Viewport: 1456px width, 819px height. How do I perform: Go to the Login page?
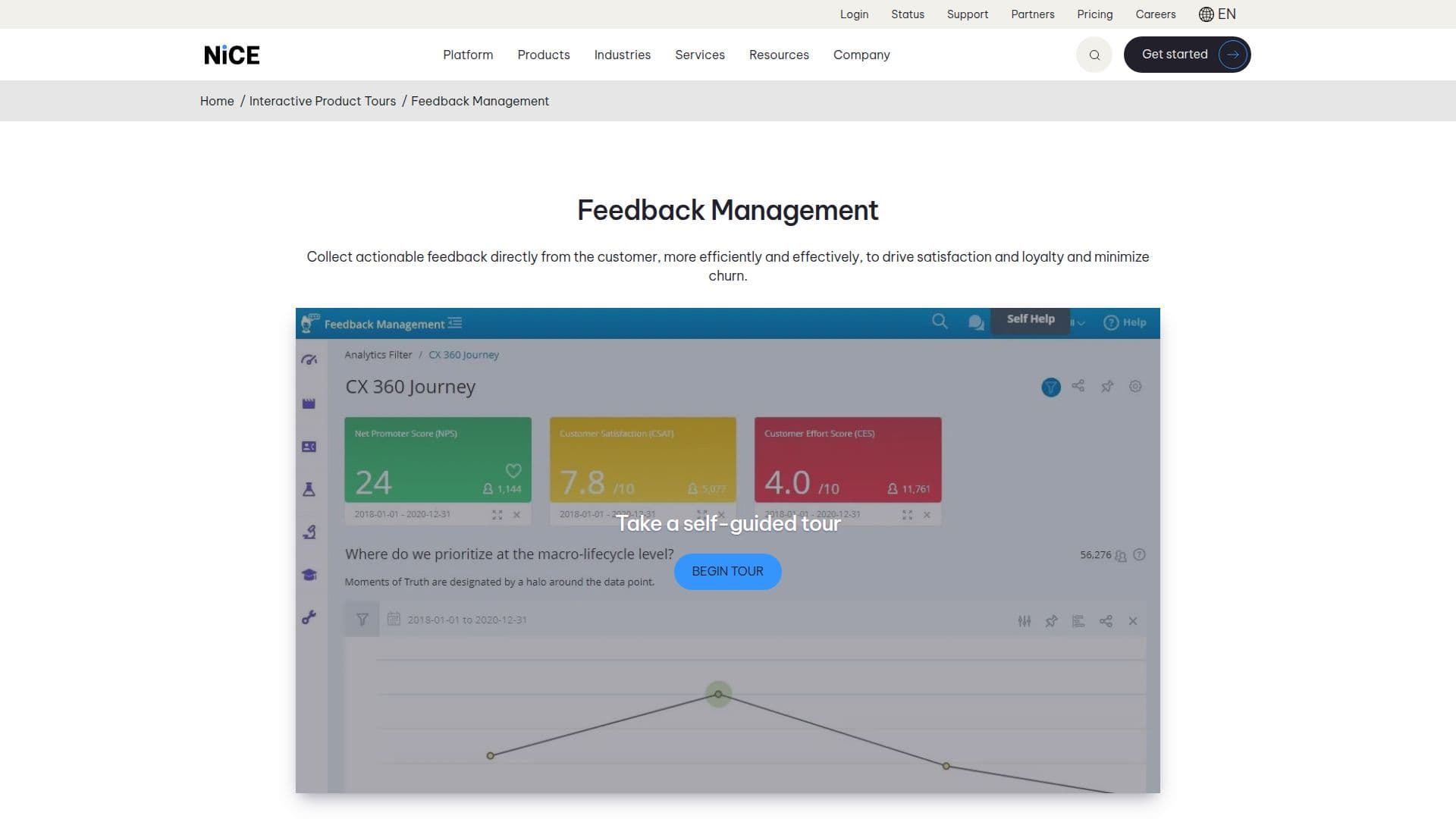(x=854, y=14)
